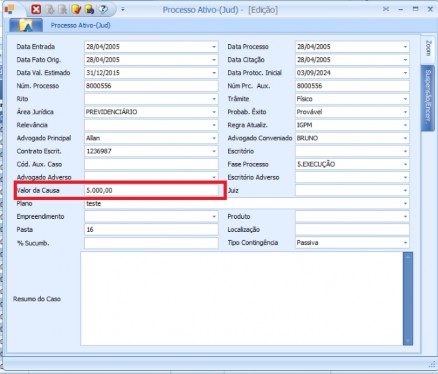Click the folder application menu button
The height and width of the screenshot is (374, 438).
click(26, 25)
